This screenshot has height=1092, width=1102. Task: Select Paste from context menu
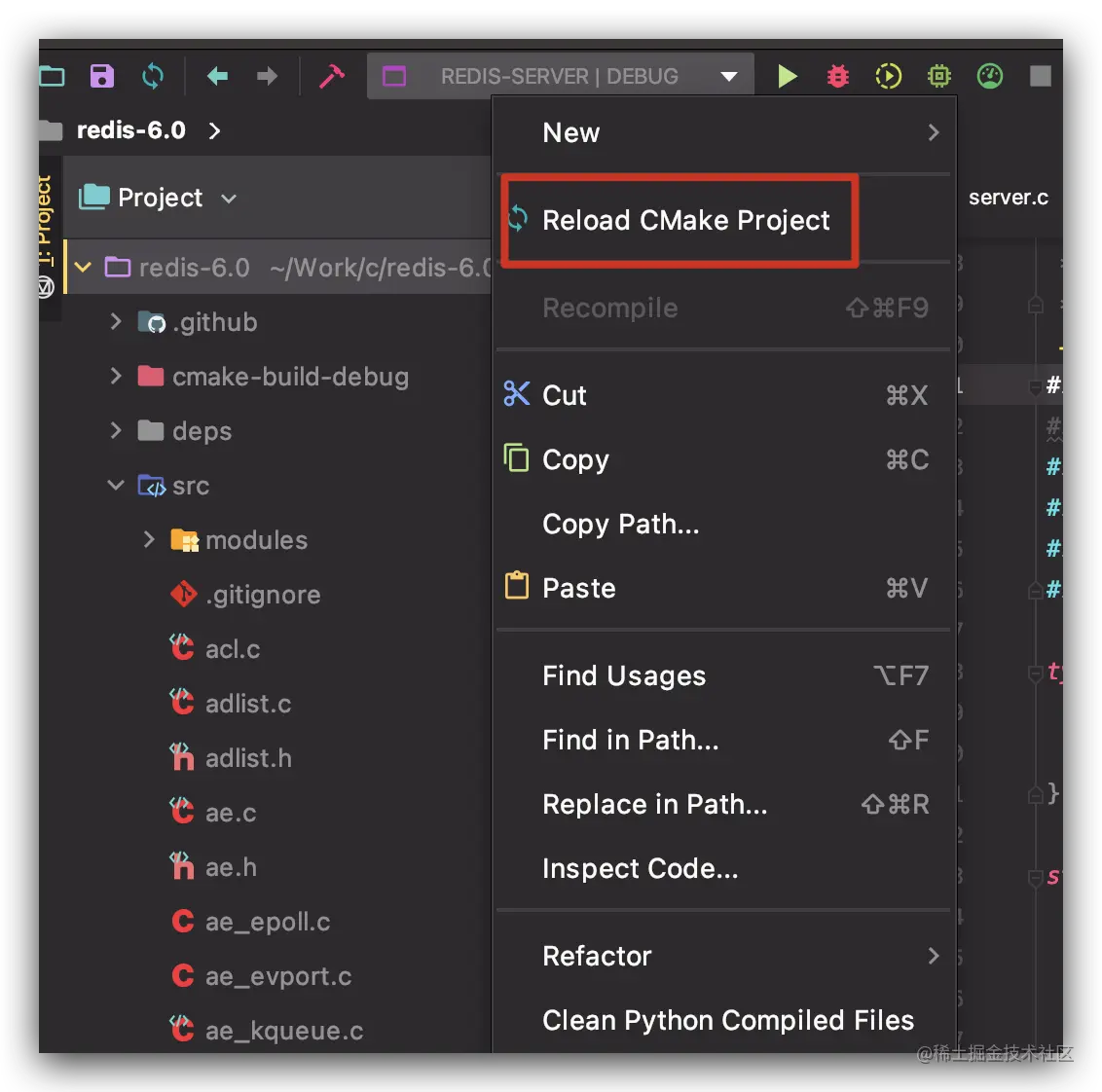(x=724, y=588)
